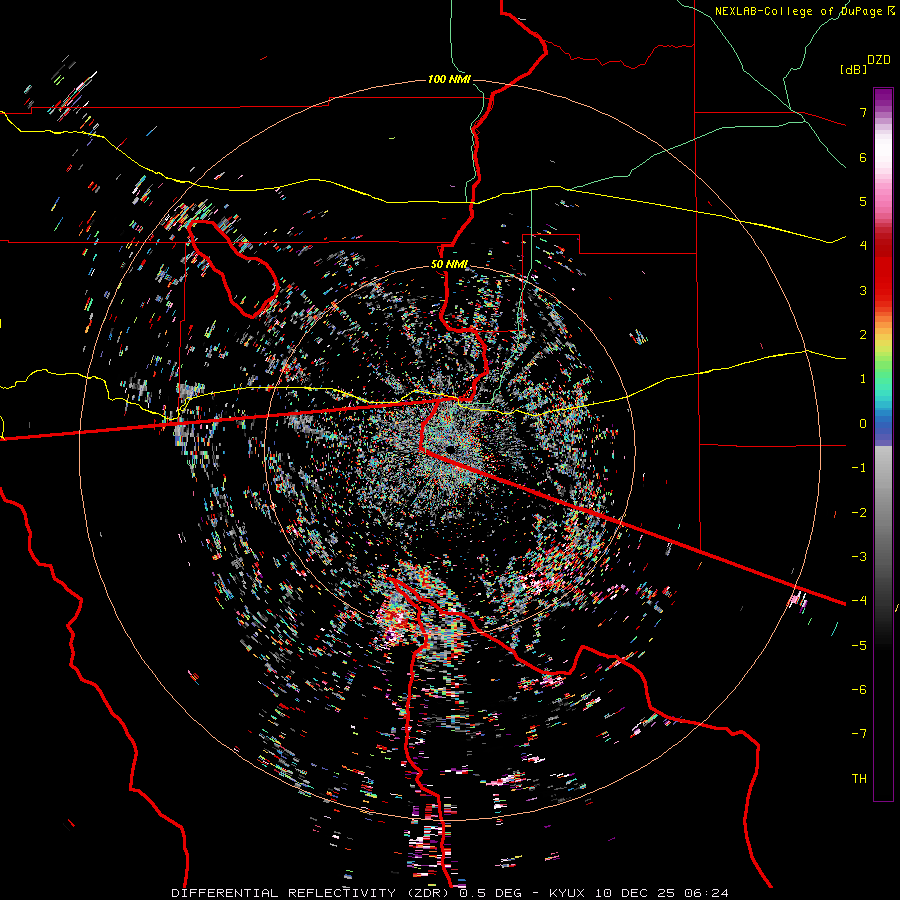Click the TH threshold label
The width and height of the screenshot is (900, 900).
tap(859, 778)
